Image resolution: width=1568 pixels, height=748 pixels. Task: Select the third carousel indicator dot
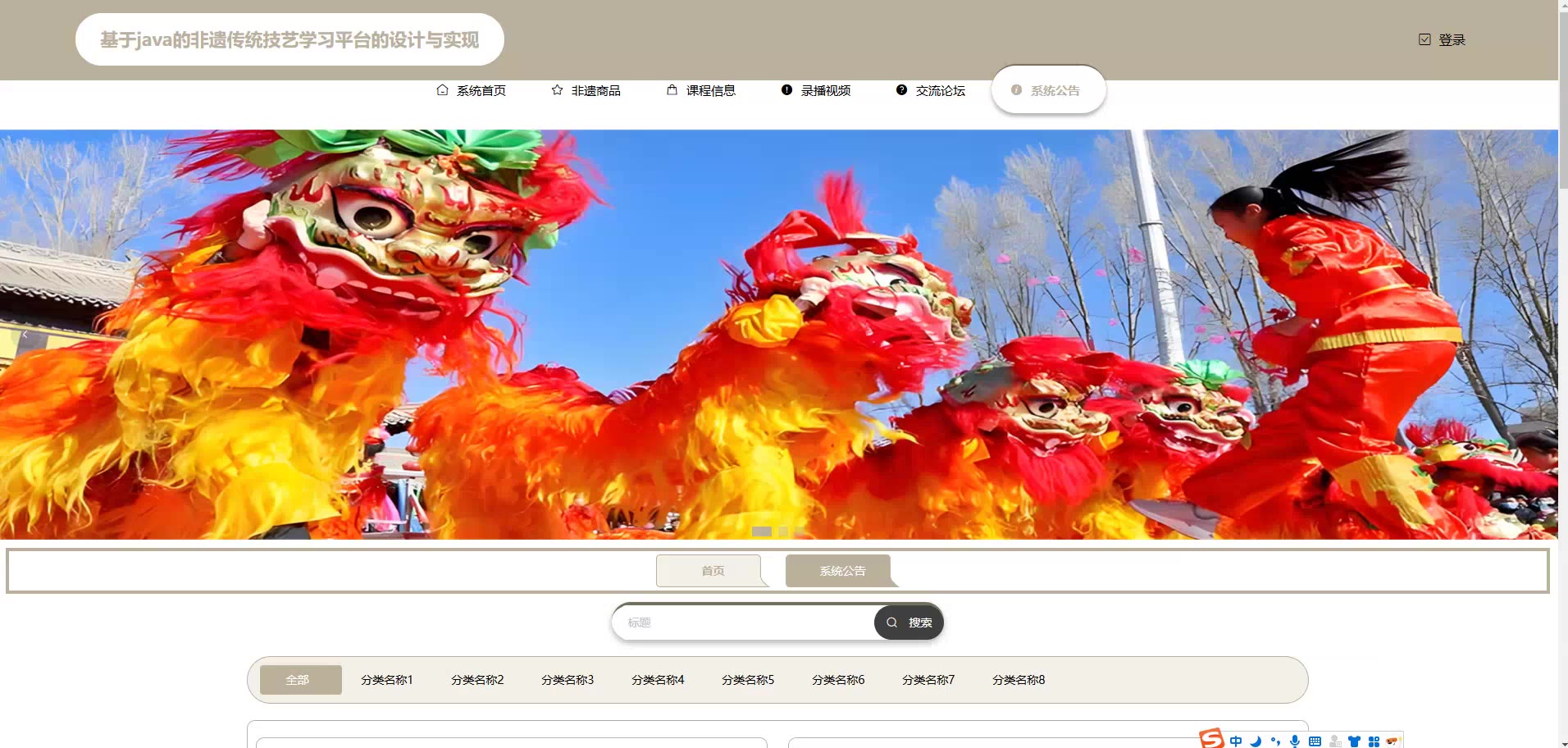pyautogui.click(x=800, y=531)
